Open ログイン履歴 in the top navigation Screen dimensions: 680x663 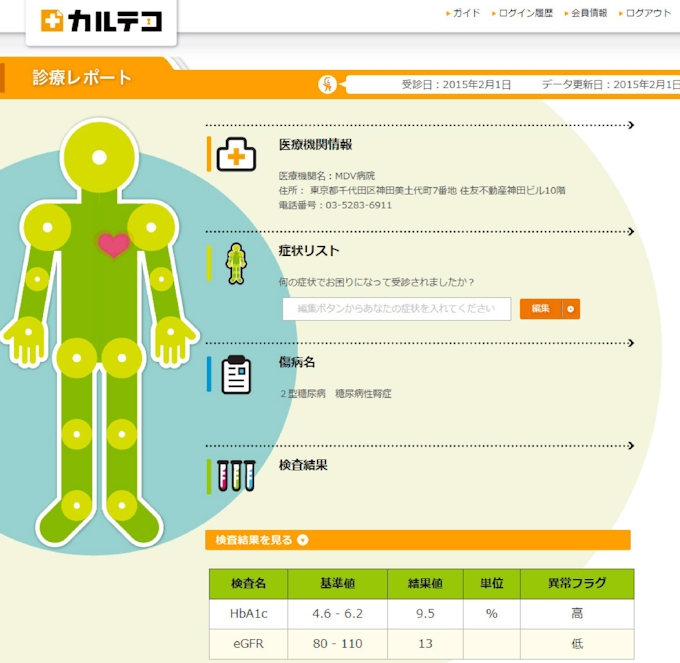tap(524, 13)
